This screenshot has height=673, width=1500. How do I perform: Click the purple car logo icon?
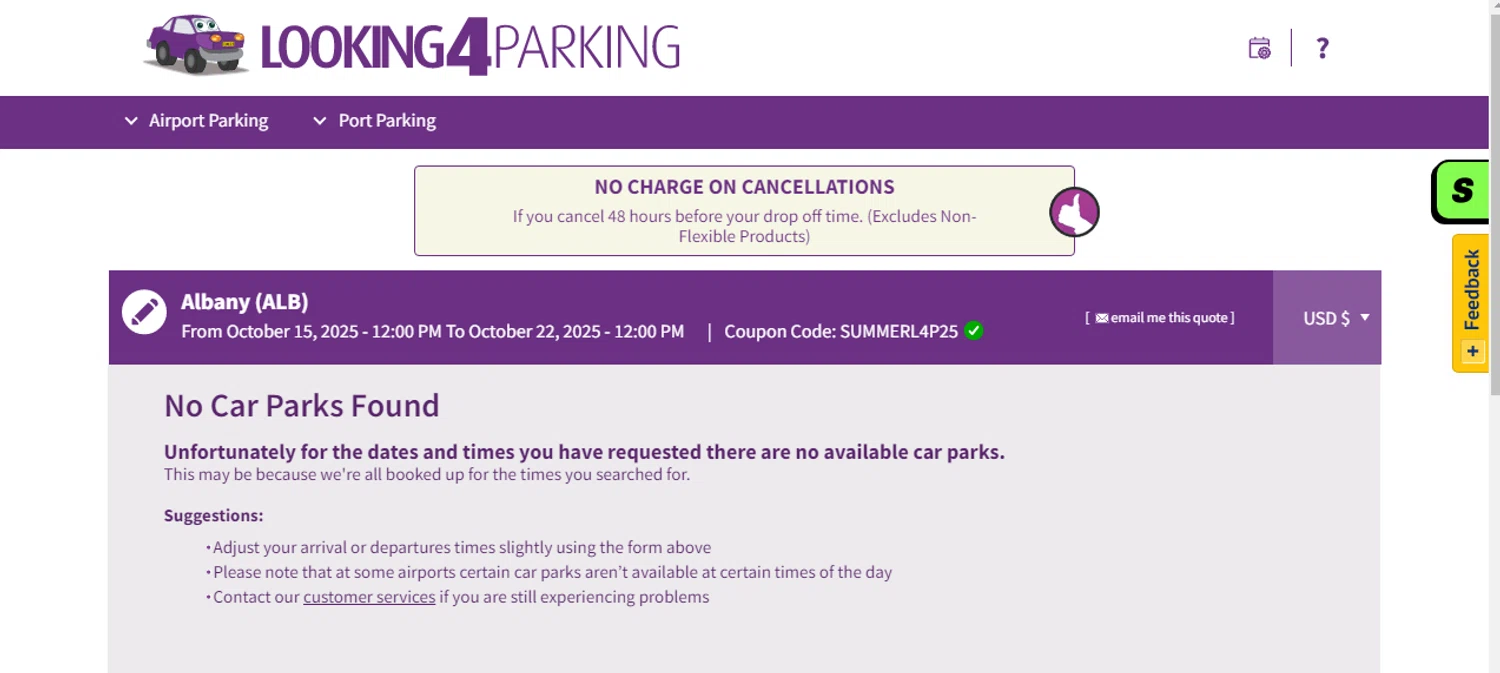tap(196, 45)
